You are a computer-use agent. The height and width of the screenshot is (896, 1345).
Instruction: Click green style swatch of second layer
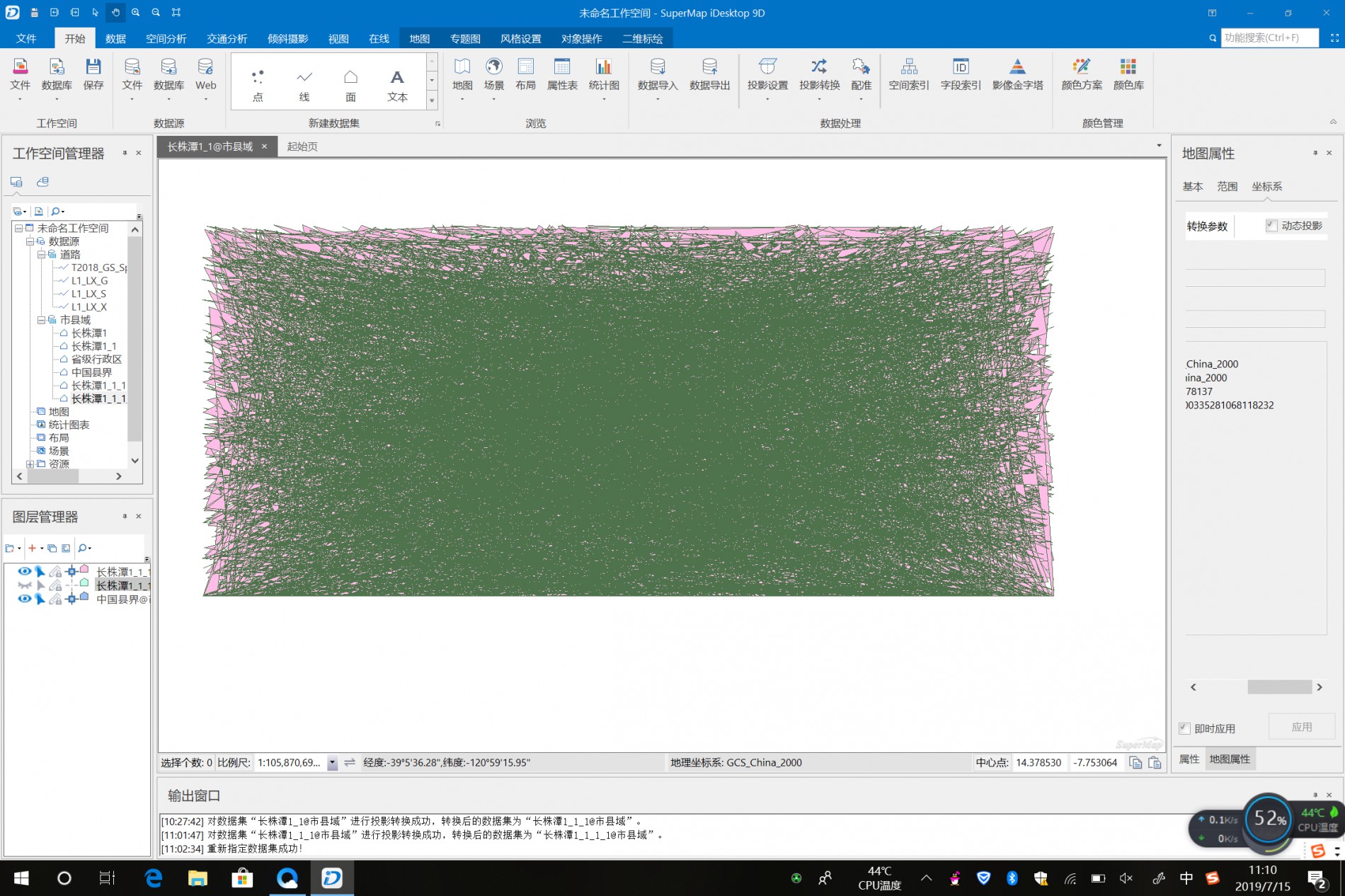[x=84, y=583]
